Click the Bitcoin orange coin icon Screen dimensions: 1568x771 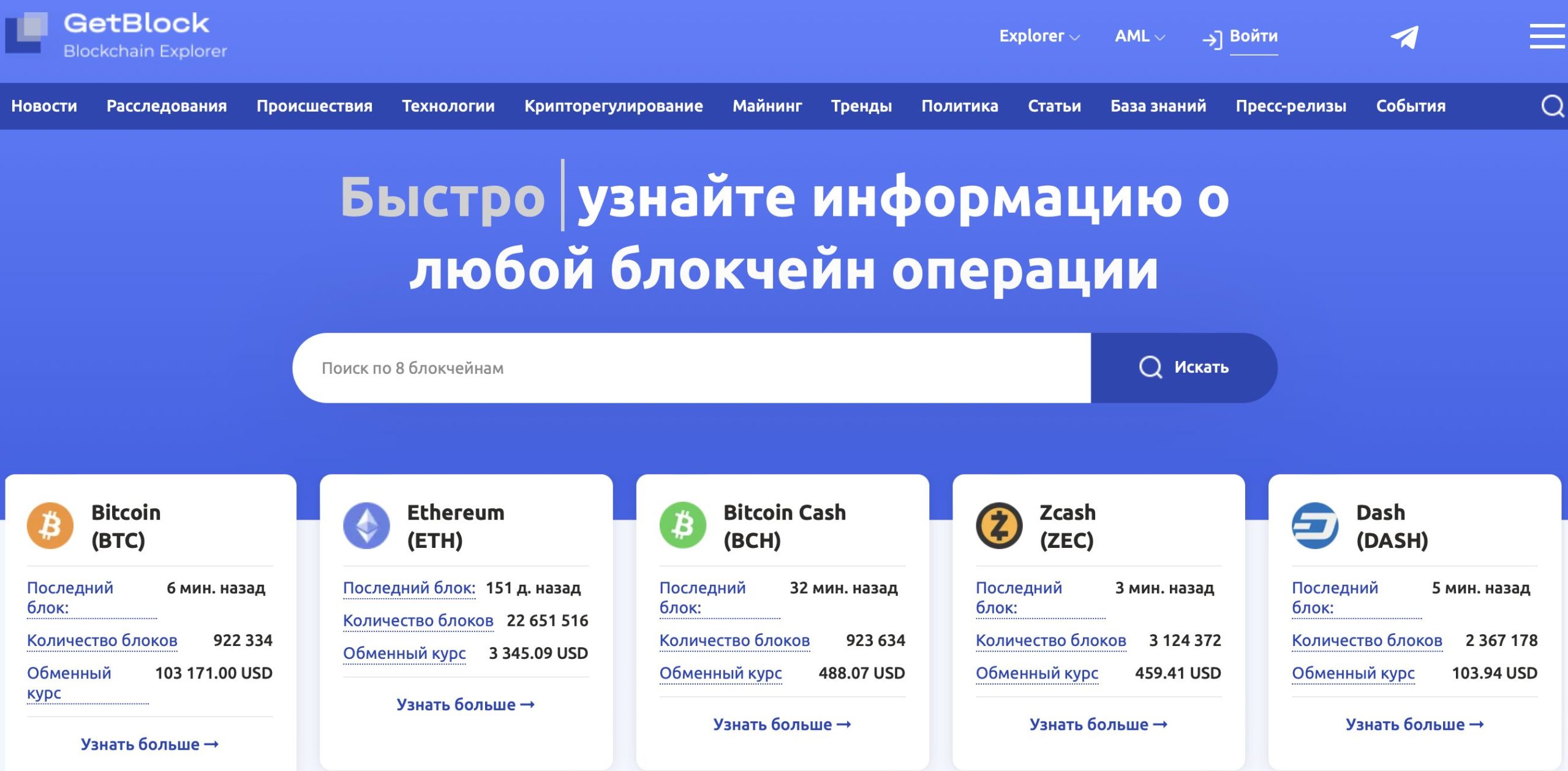50,526
